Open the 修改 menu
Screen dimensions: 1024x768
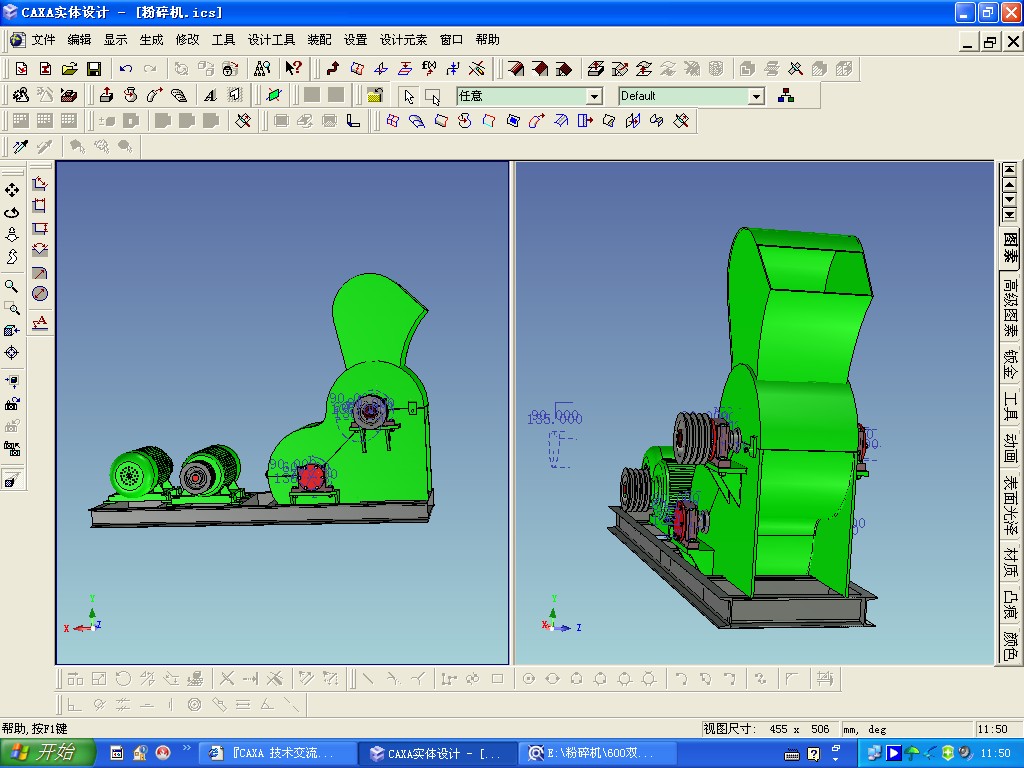[187, 40]
